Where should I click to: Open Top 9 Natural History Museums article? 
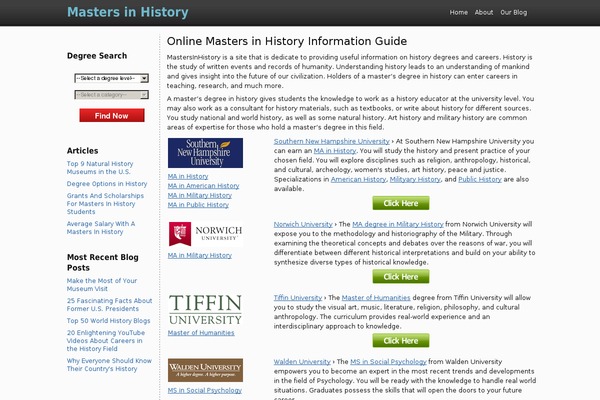100,168
